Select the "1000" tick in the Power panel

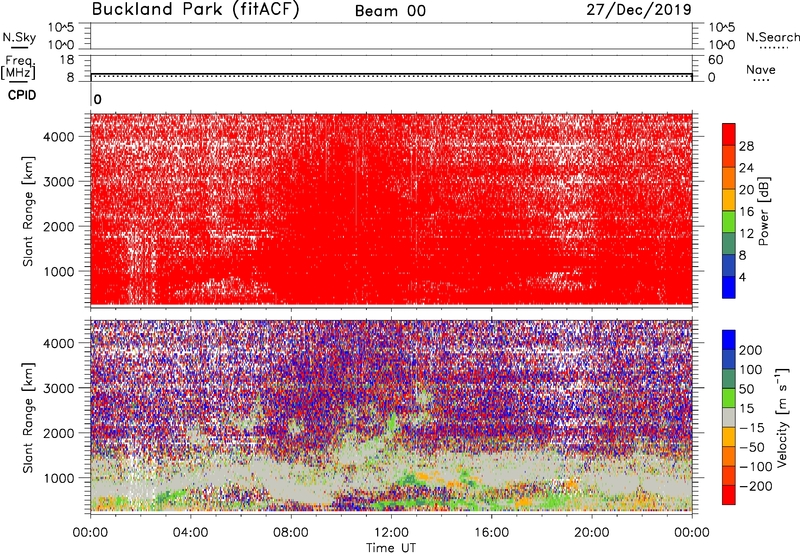[x=59, y=271]
